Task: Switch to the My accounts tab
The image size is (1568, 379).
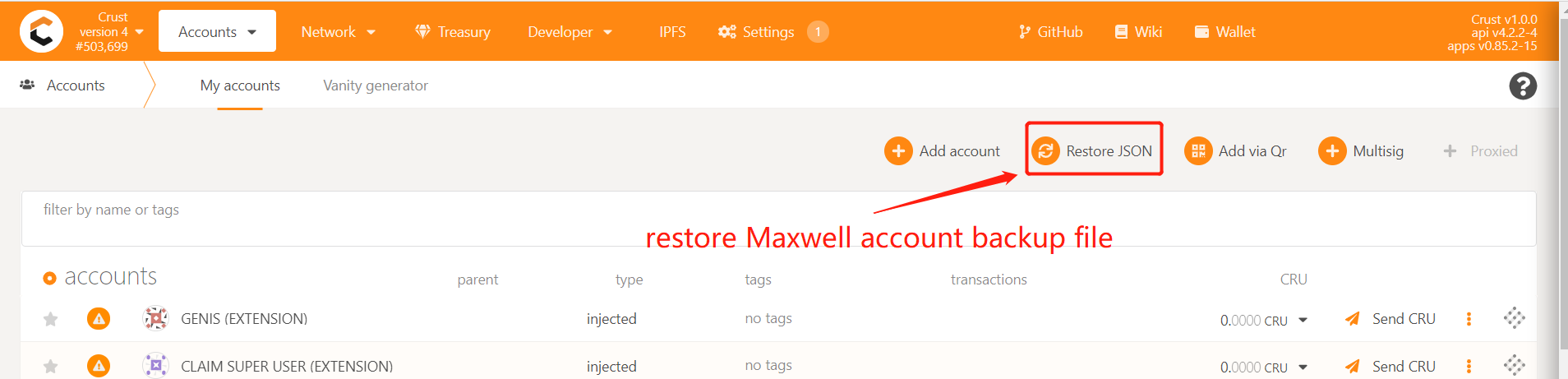Action: [240, 85]
